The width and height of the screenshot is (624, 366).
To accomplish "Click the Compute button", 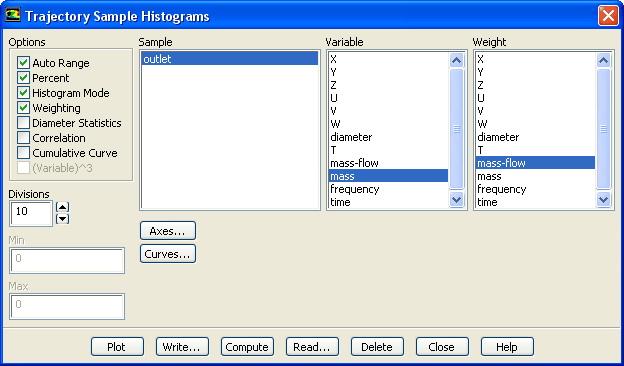I will click(247, 347).
